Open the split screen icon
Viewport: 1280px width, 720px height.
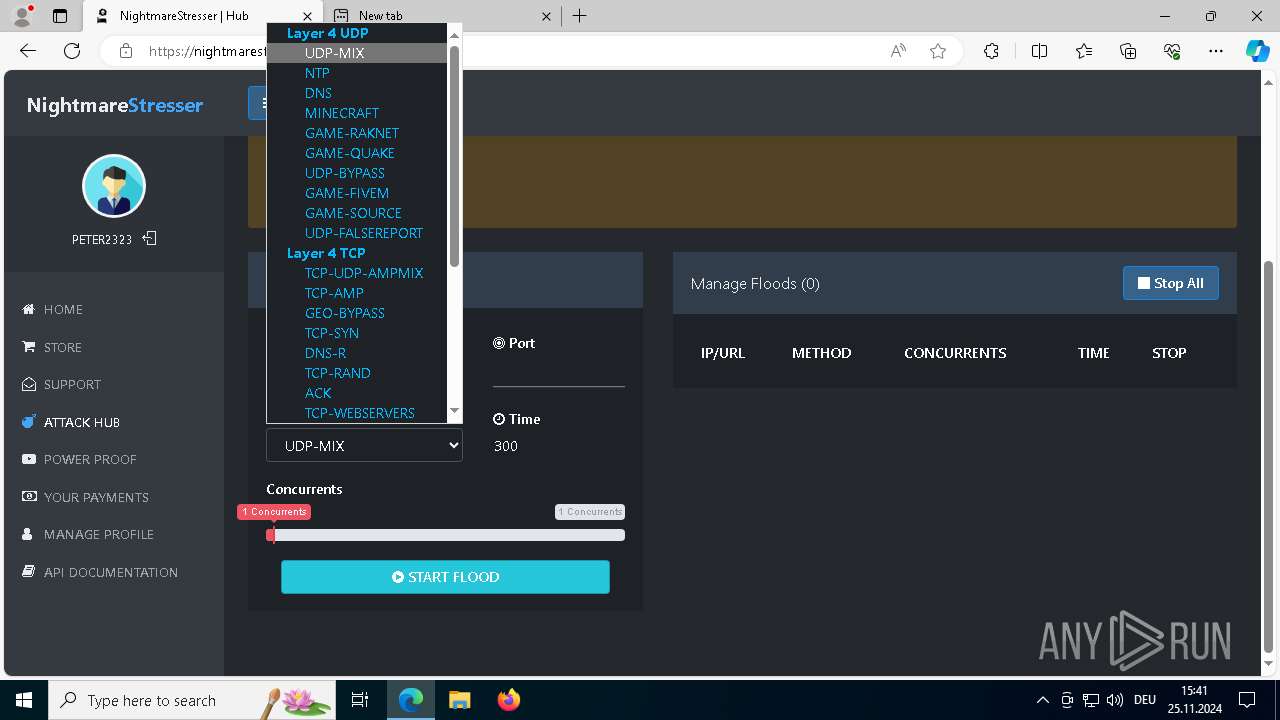pos(1039,51)
